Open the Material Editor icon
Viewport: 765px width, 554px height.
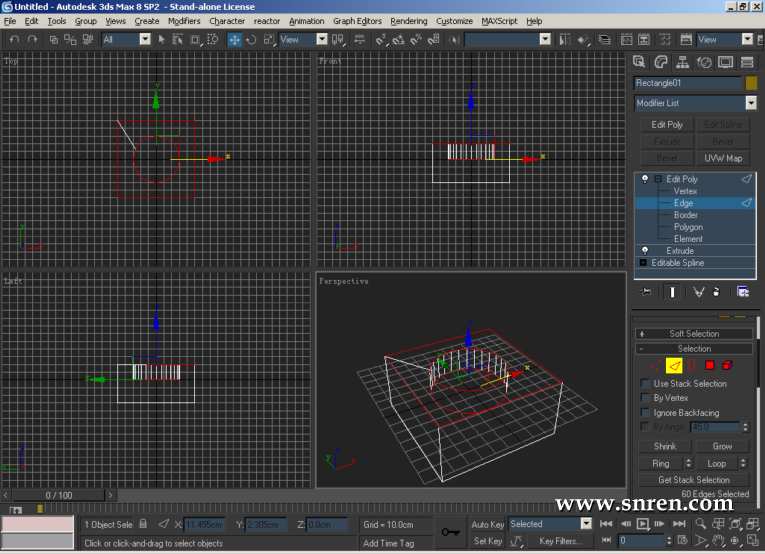click(x=664, y=40)
